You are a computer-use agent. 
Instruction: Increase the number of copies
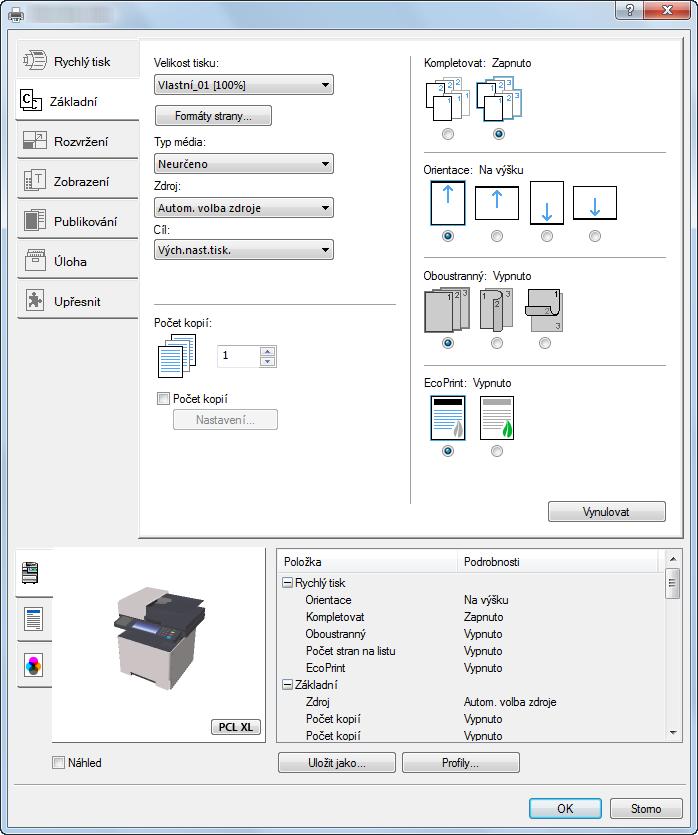[268, 351]
